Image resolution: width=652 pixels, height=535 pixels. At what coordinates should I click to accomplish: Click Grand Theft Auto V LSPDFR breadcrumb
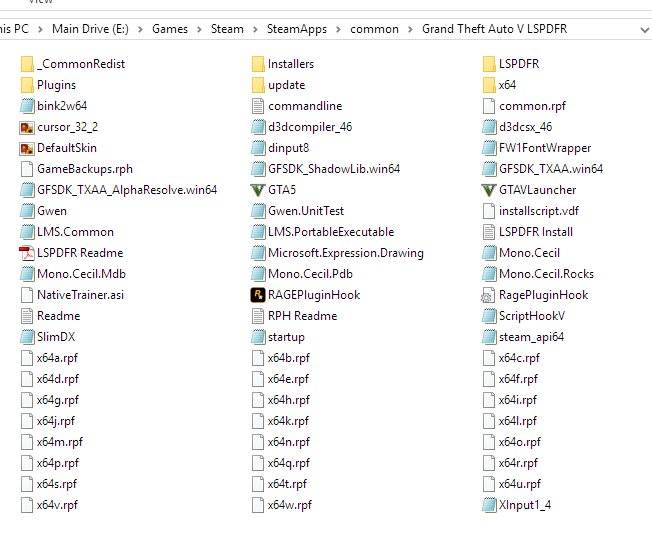click(494, 29)
